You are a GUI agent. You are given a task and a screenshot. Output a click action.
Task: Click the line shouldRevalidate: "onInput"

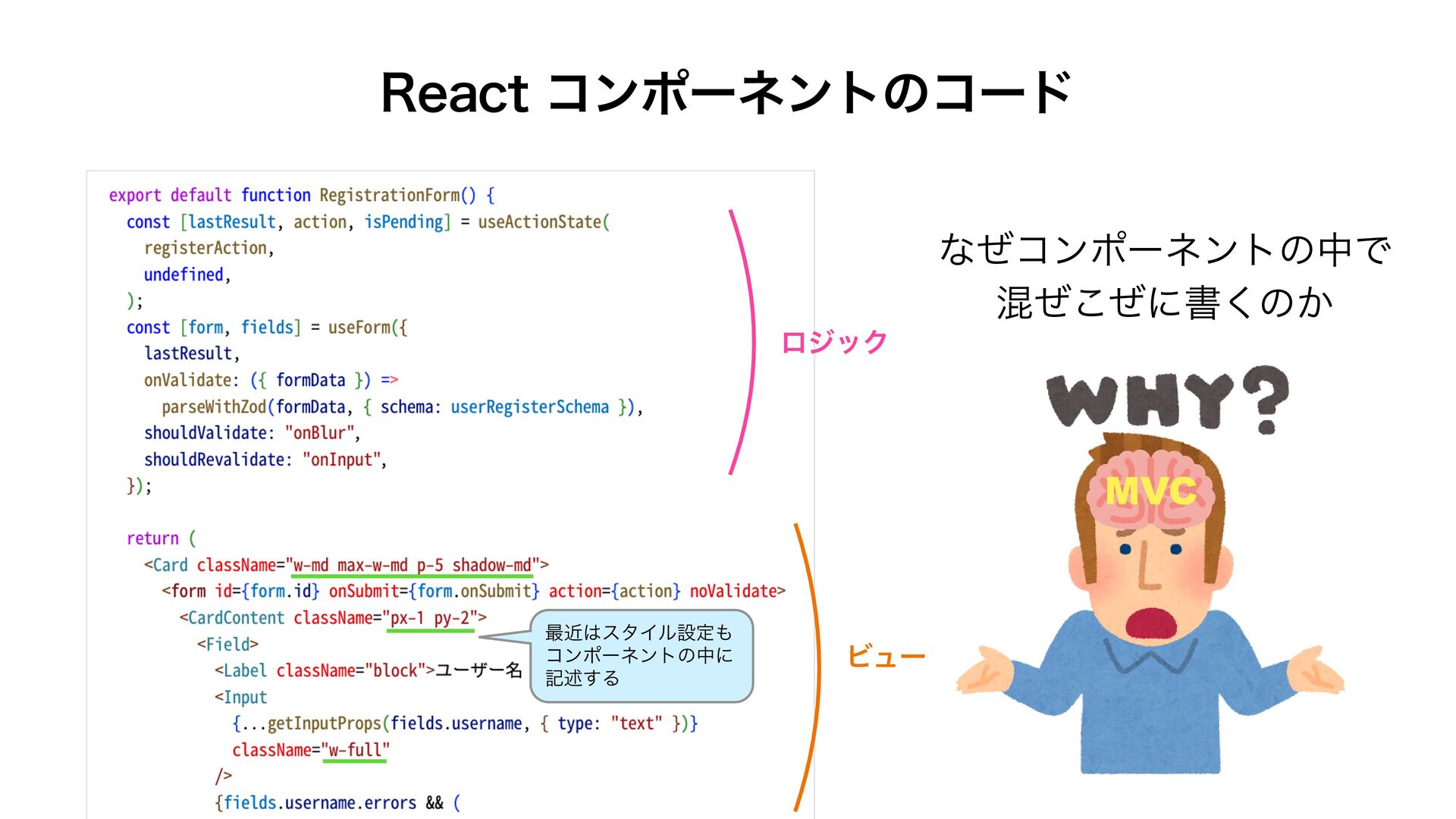[x=265, y=460]
